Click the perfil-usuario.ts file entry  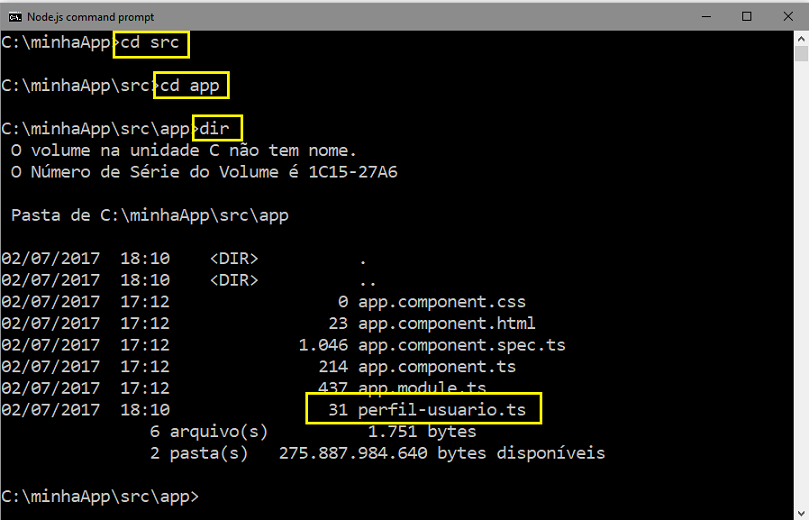[x=424, y=409]
